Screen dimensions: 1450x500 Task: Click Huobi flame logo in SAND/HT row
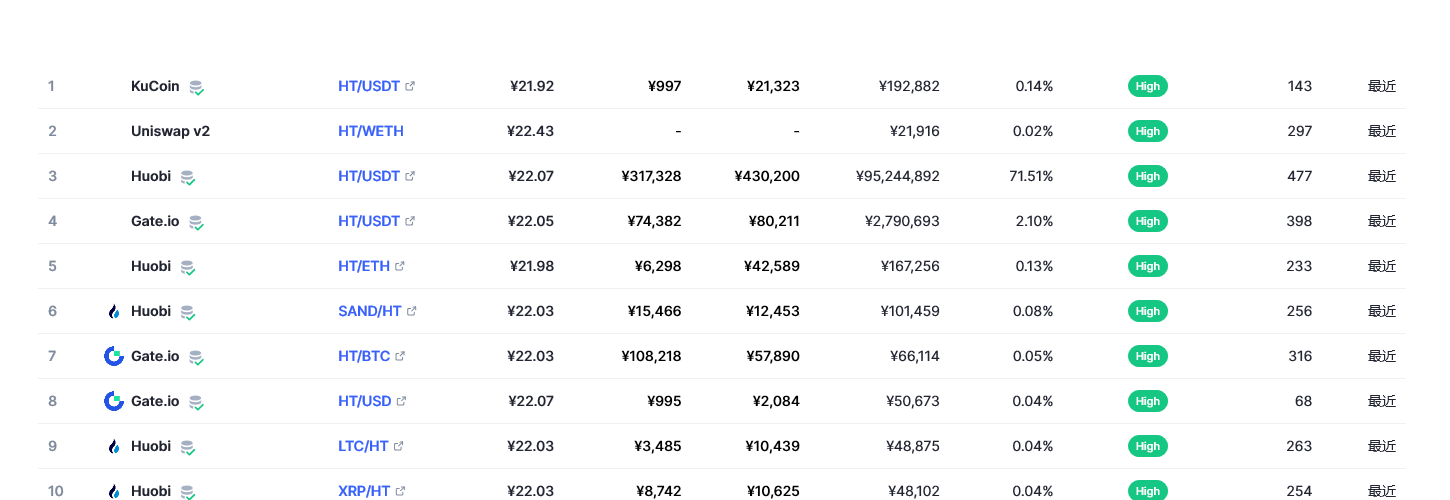tap(114, 311)
